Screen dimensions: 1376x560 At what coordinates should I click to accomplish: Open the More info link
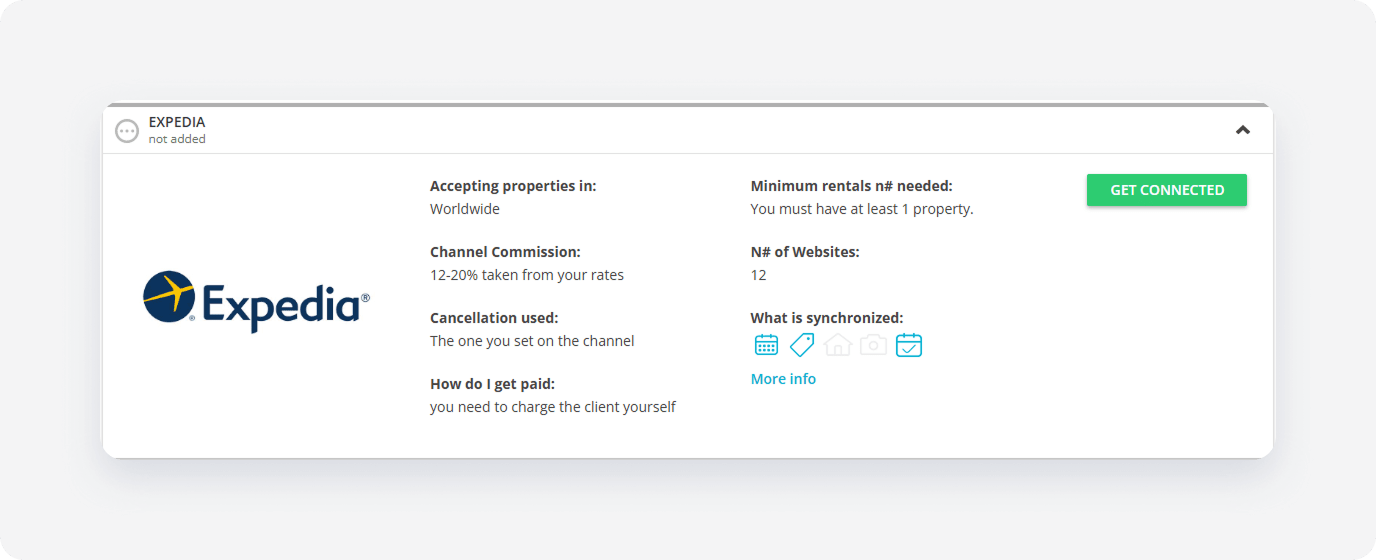[x=783, y=379]
